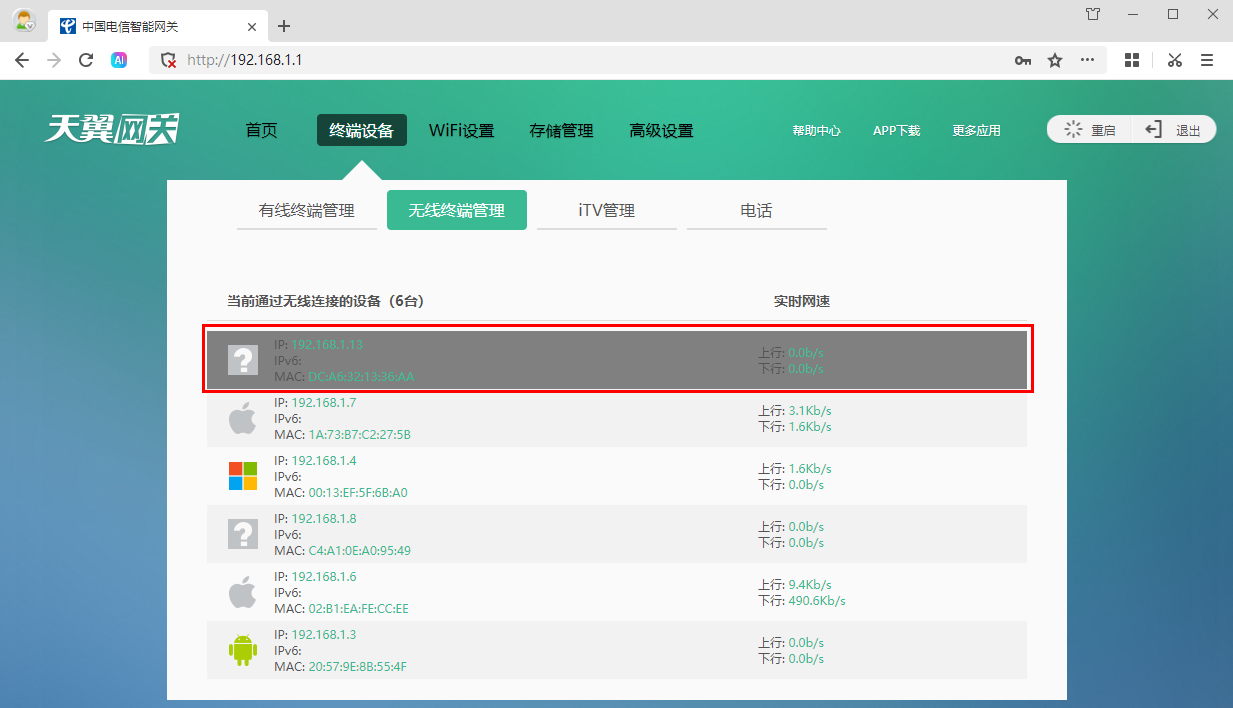Click the 重启 restart button

[x=1091, y=130]
